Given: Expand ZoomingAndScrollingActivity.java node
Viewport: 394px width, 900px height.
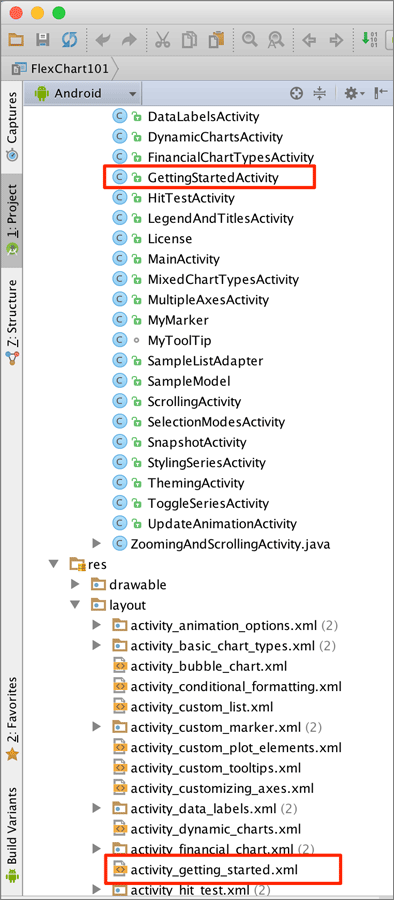Looking at the screenshot, I should point(96,543).
